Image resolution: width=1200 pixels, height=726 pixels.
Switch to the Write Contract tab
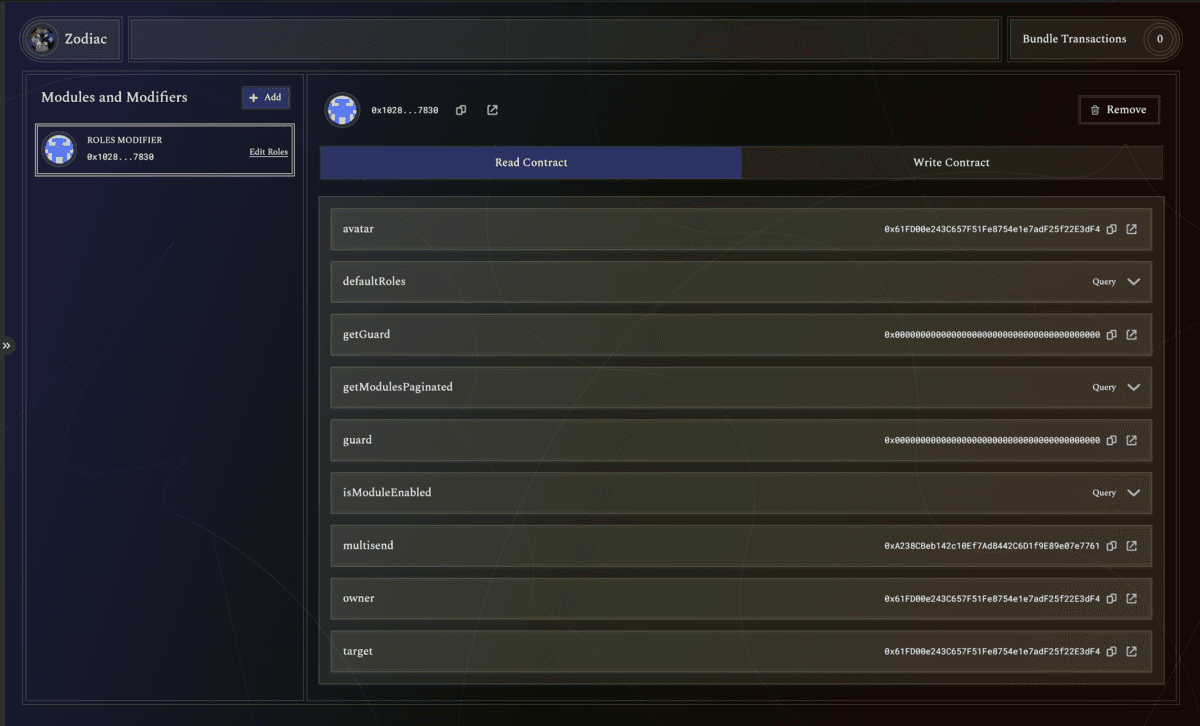coord(951,162)
